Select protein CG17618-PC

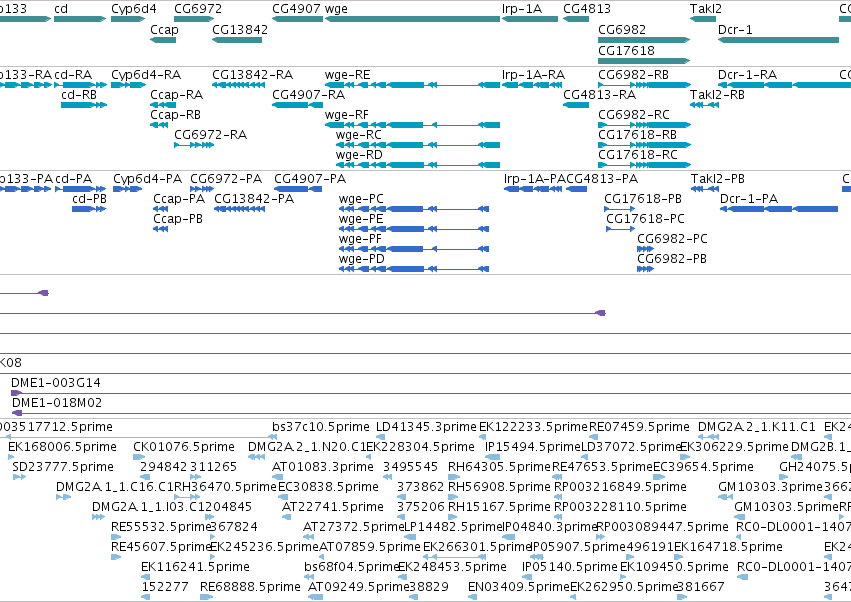[x=620, y=230]
